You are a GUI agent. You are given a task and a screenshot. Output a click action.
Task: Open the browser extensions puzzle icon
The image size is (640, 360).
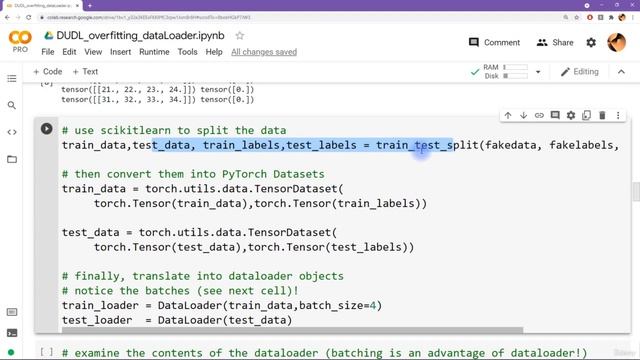pos(611,18)
